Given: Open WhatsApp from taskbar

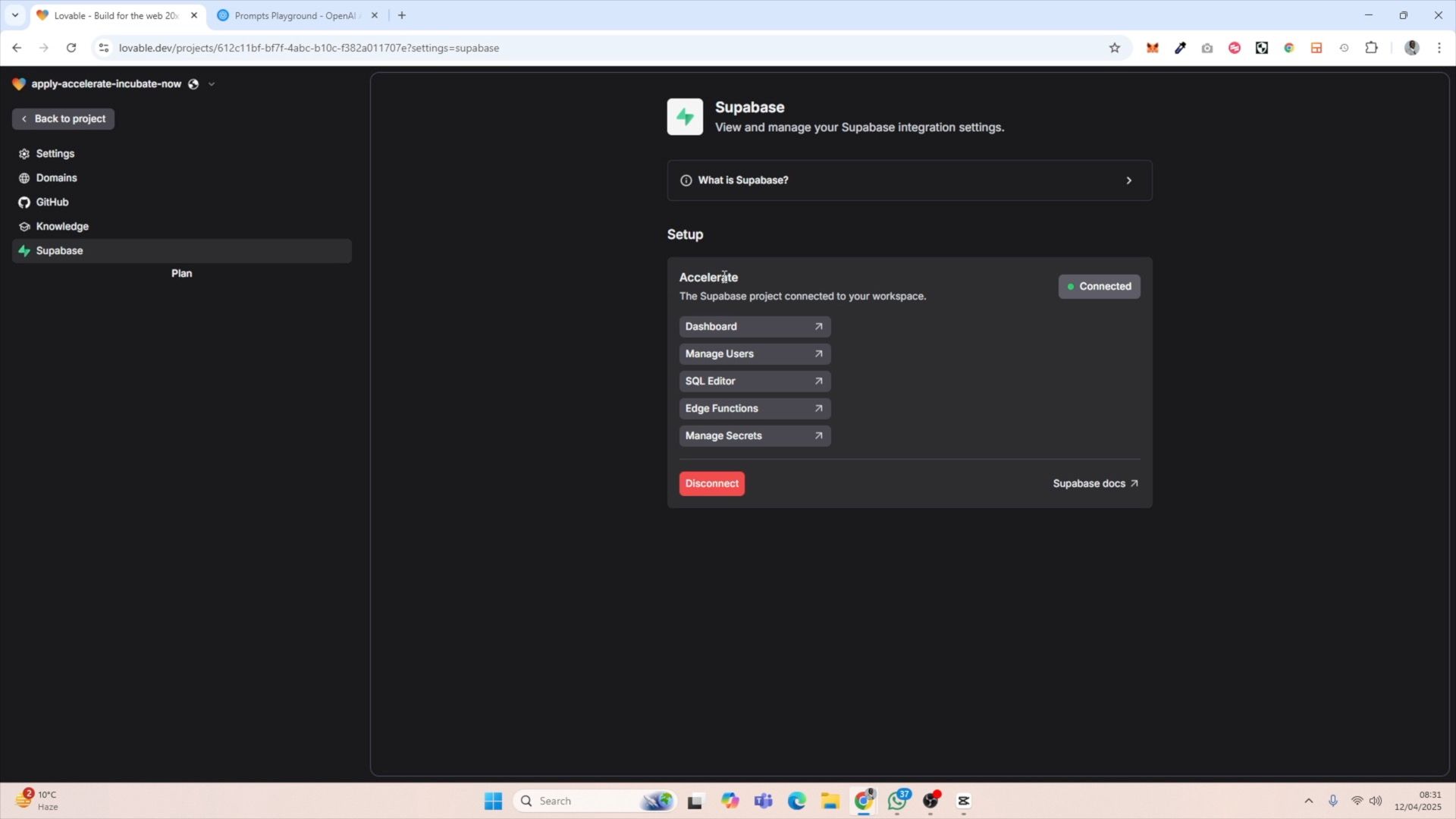Looking at the screenshot, I should pyautogui.click(x=898, y=800).
